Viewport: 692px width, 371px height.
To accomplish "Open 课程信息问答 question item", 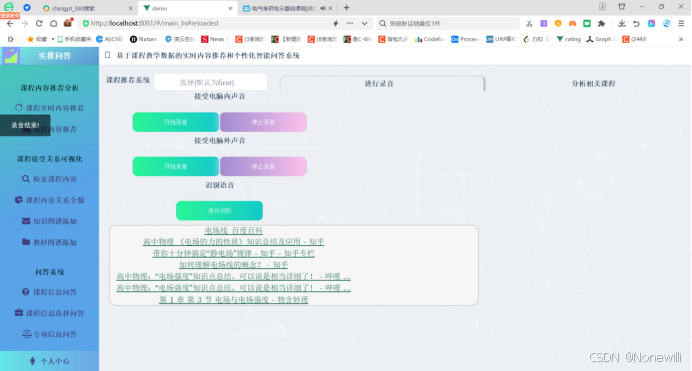I will pyautogui.click(x=49, y=292).
